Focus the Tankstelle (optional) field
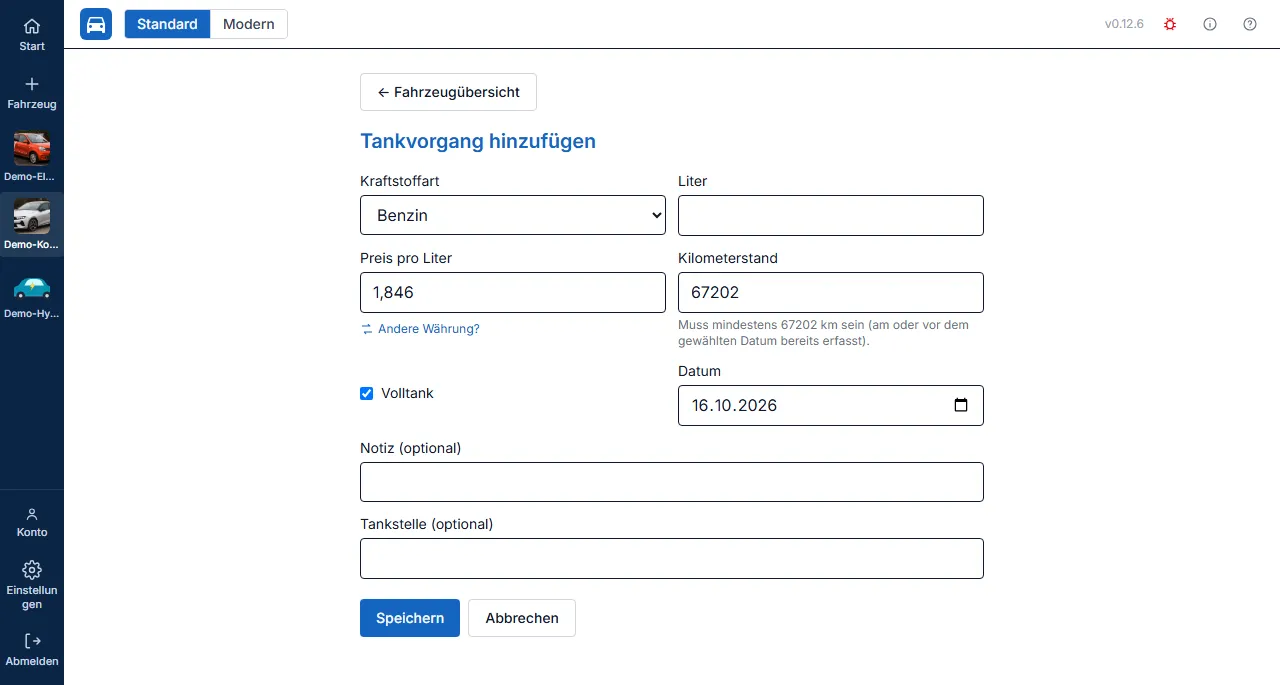The image size is (1280, 685). [x=672, y=559]
